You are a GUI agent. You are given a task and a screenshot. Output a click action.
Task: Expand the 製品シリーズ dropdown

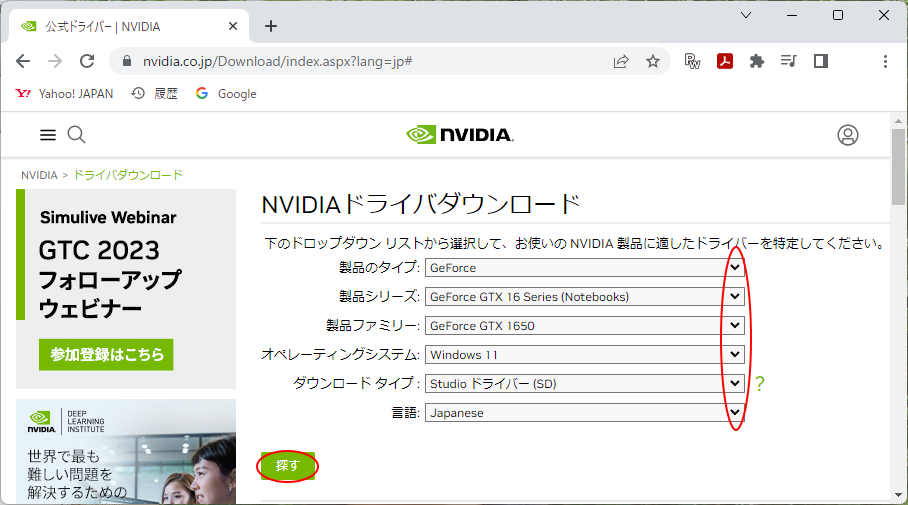[x=584, y=297]
